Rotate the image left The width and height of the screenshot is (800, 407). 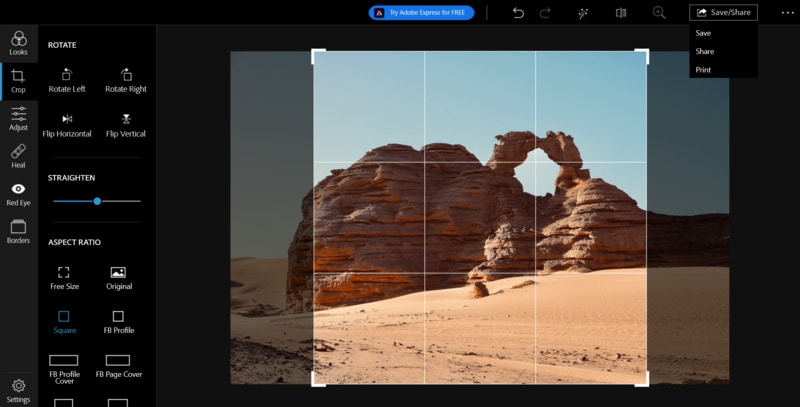click(67, 81)
